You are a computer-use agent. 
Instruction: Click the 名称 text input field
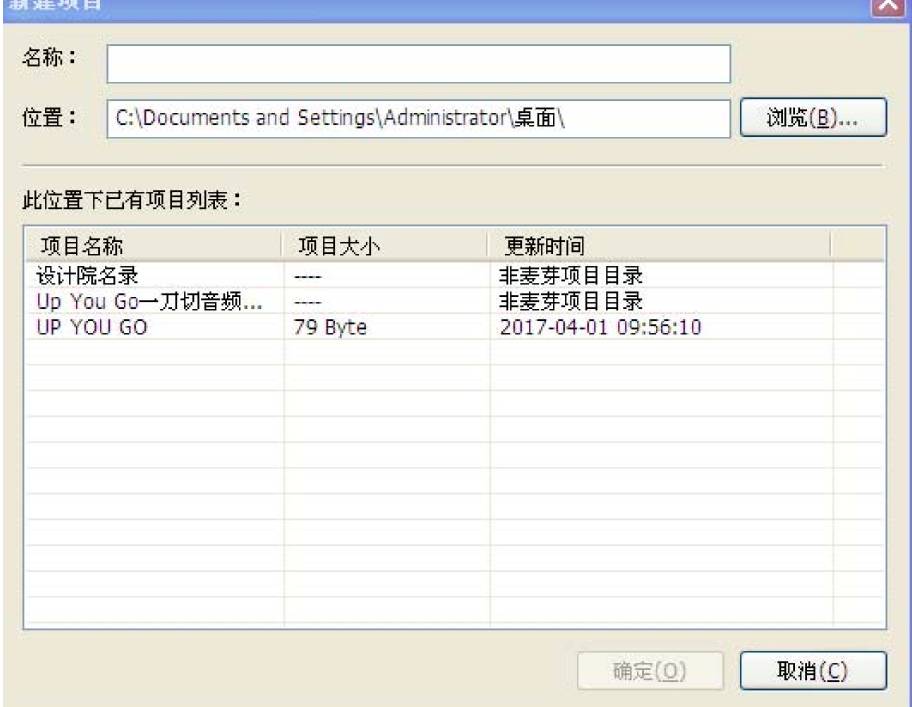coord(418,64)
